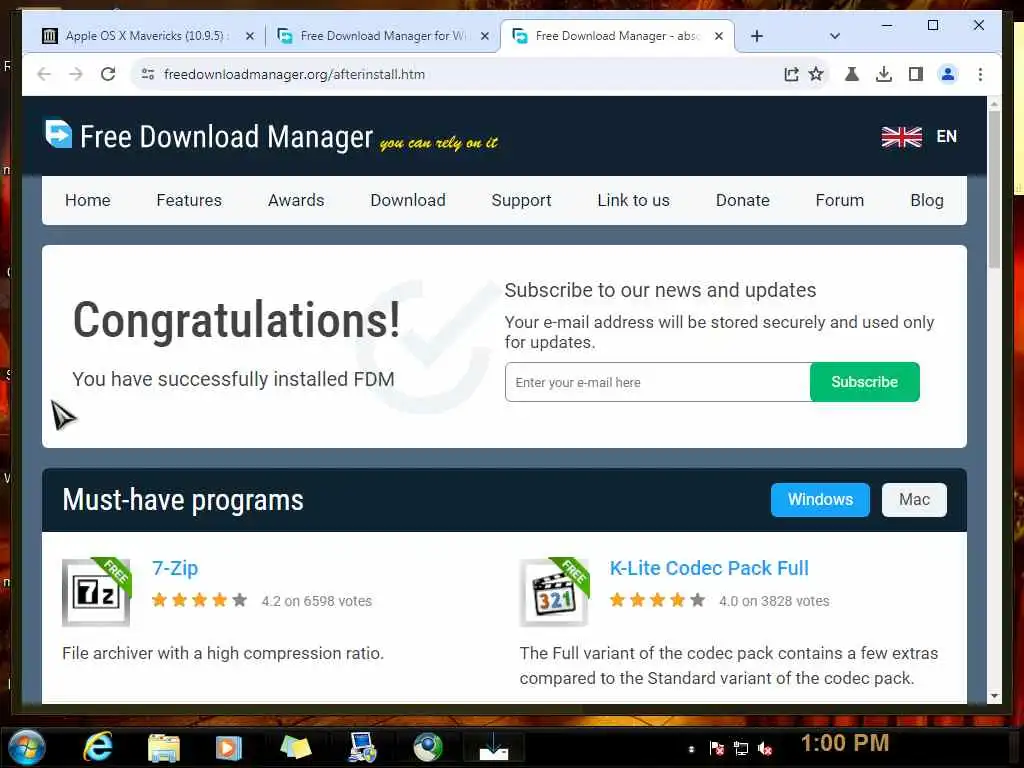Open a new tab with plus button
1024x768 pixels.
tap(757, 36)
